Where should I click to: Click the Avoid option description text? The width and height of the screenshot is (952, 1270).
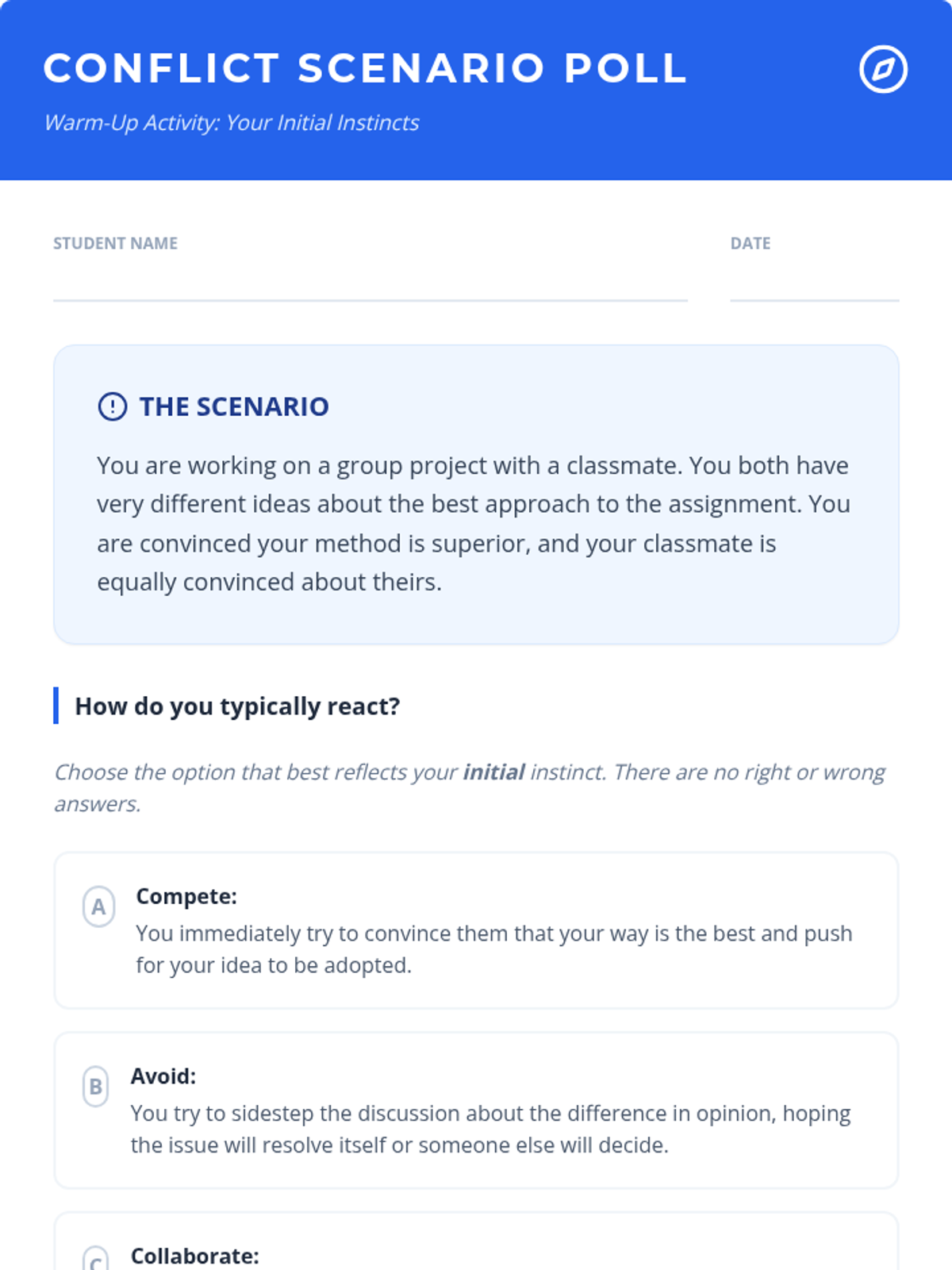point(491,1130)
